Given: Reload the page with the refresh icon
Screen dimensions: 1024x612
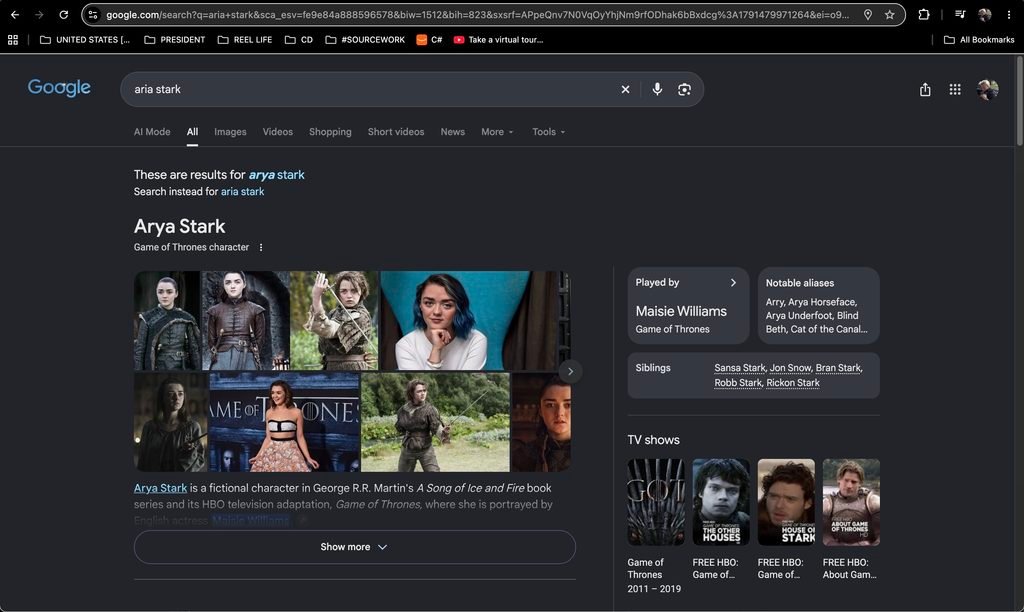Looking at the screenshot, I should [63, 14].
